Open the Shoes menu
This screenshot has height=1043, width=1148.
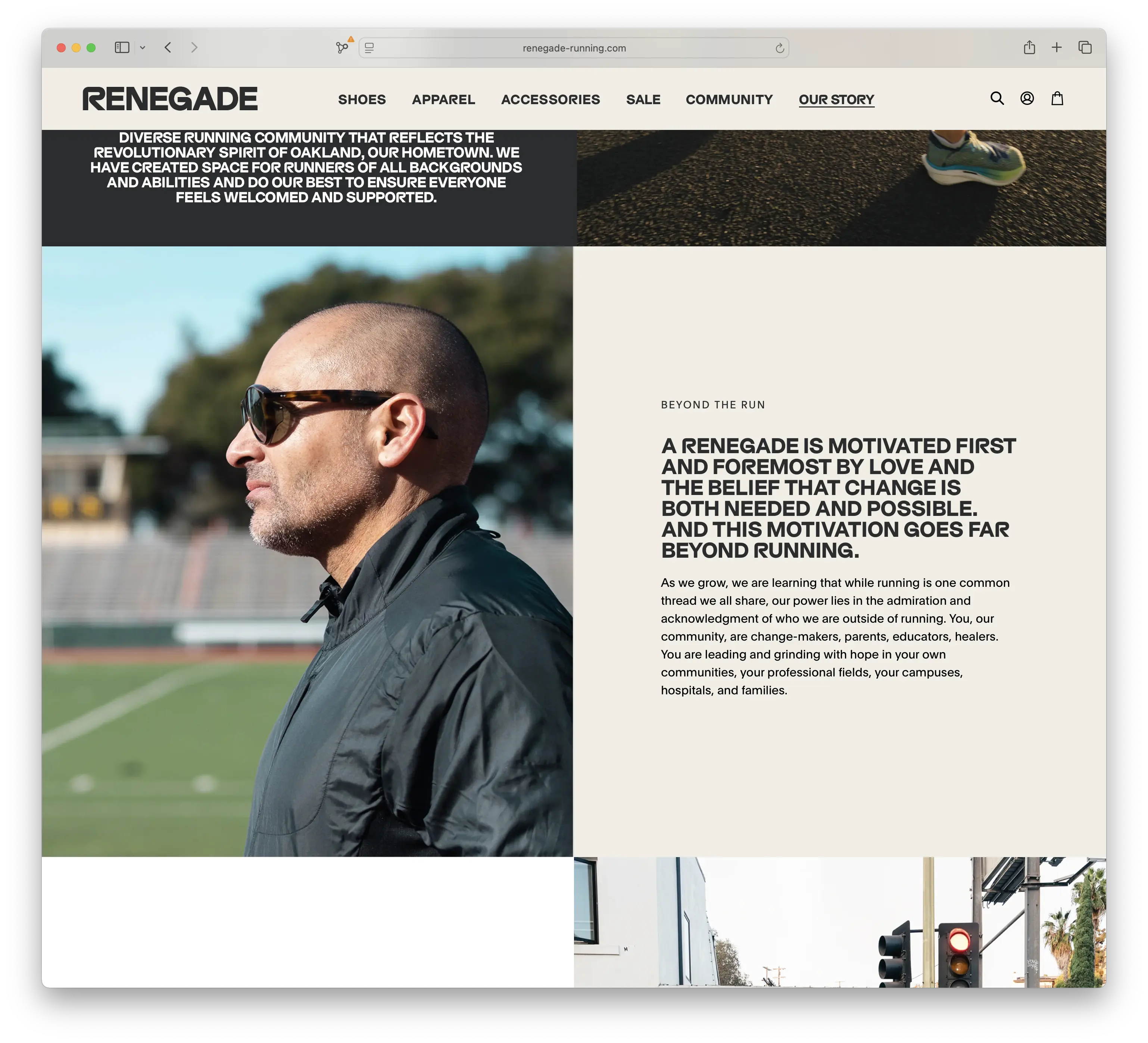click(x=362, y=100)
